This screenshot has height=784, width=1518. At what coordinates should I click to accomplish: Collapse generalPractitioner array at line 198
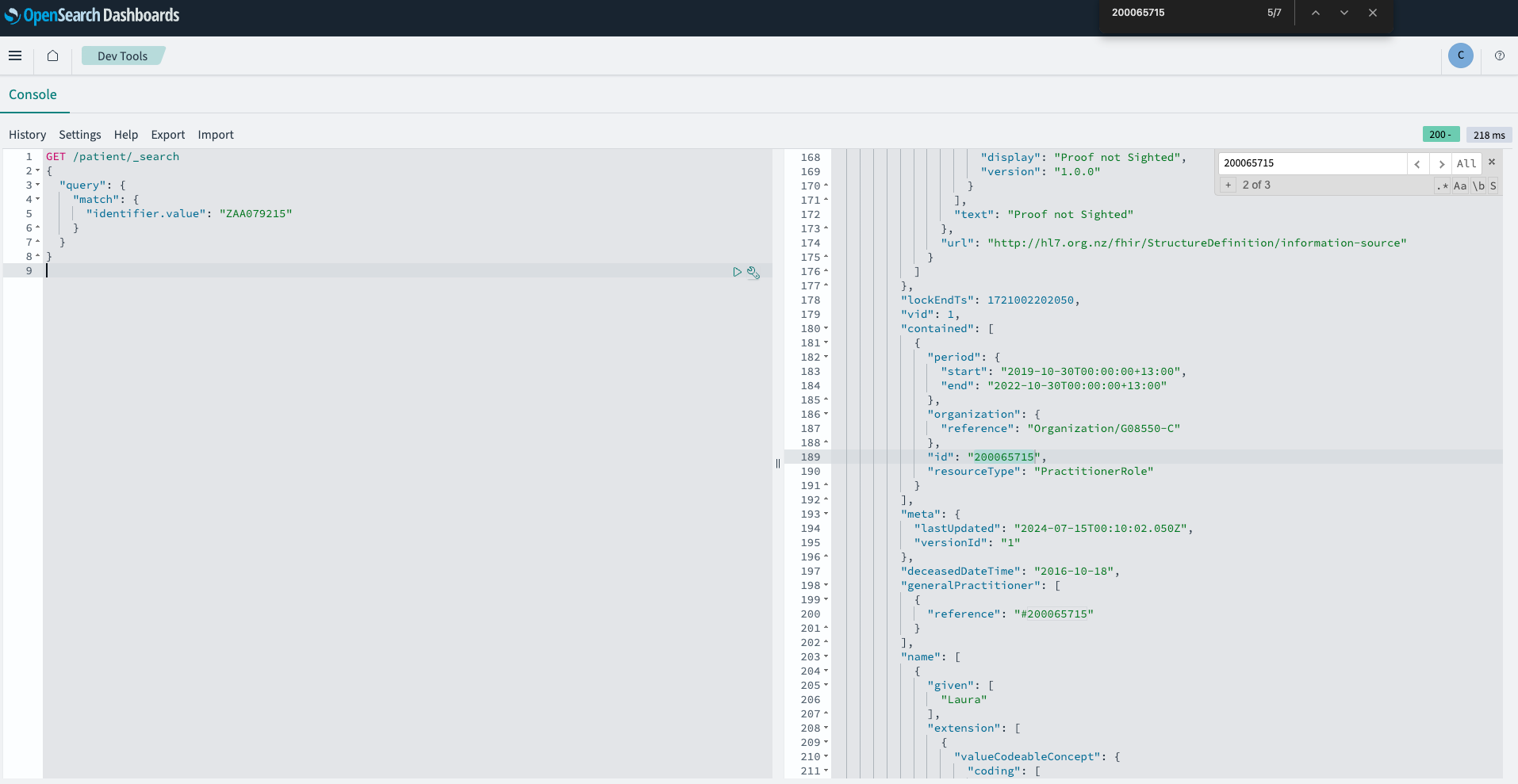click(826, 586)
